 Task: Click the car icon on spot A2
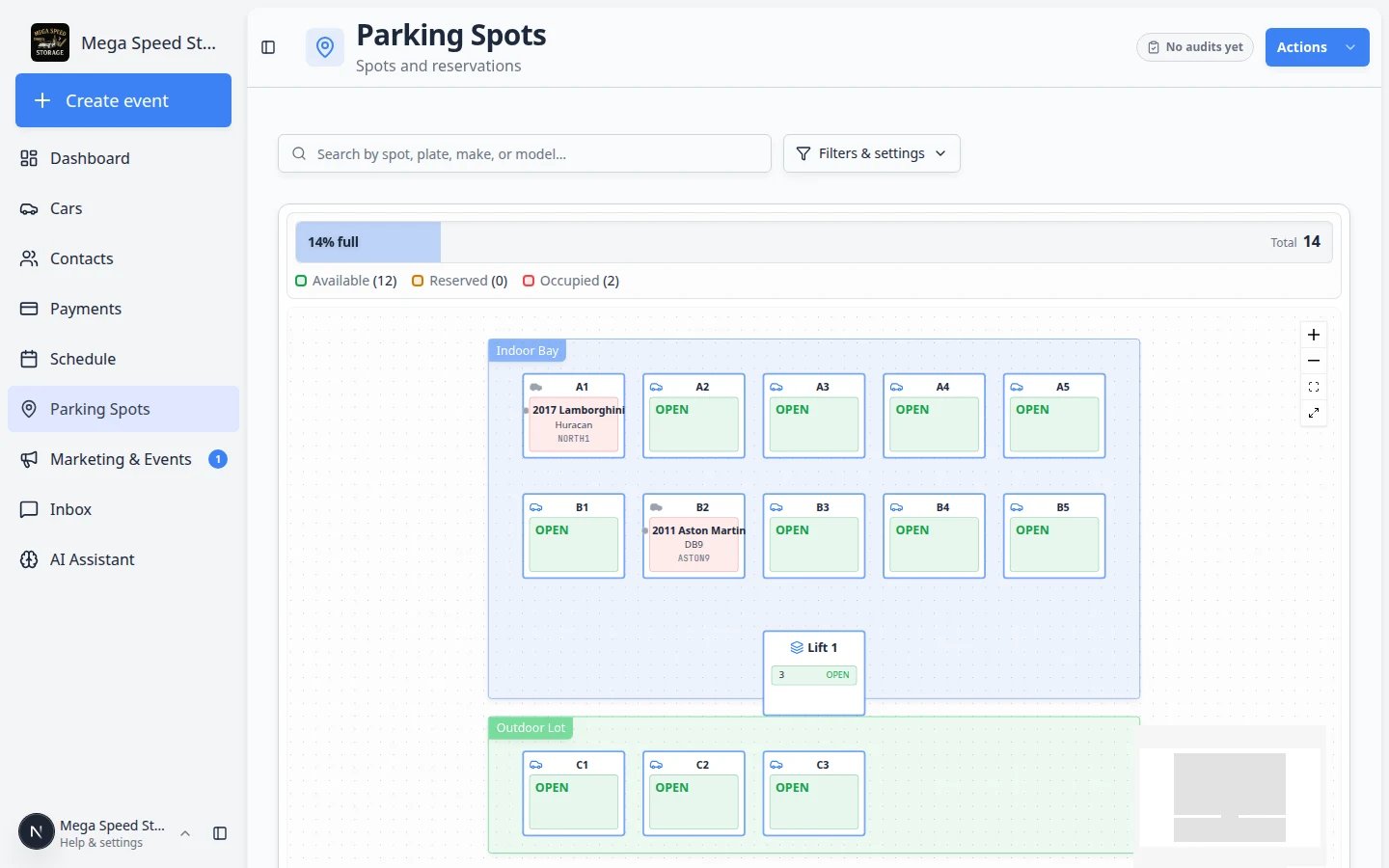(656, 387)
